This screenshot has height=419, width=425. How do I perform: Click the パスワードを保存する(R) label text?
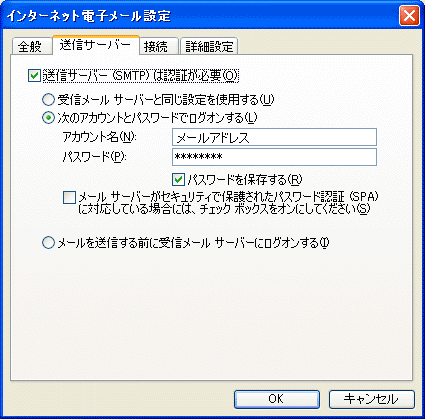tap(244, 180)
